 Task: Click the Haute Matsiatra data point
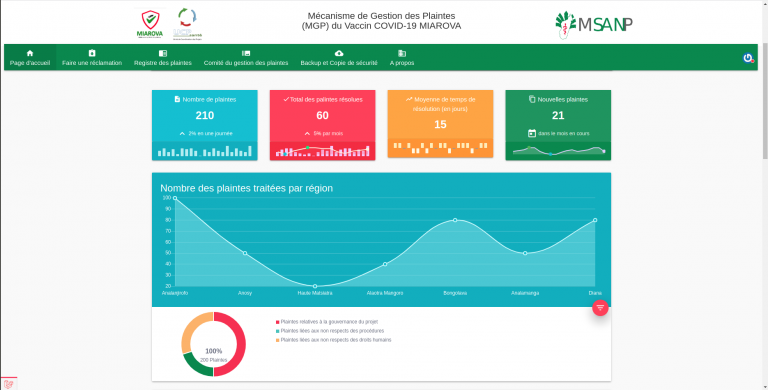tap(315, 286)
